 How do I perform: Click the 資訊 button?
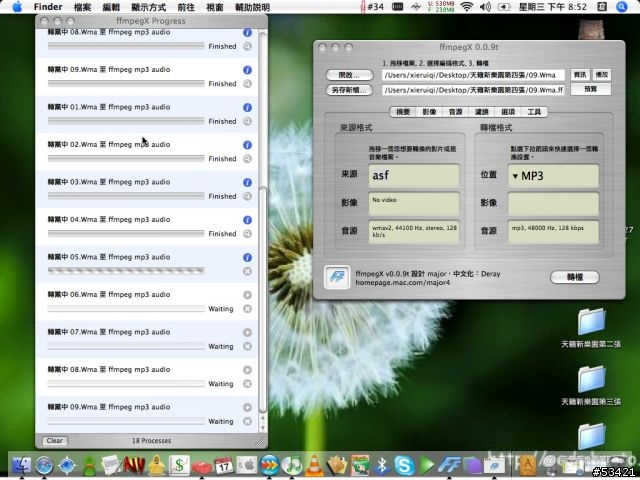580,75
